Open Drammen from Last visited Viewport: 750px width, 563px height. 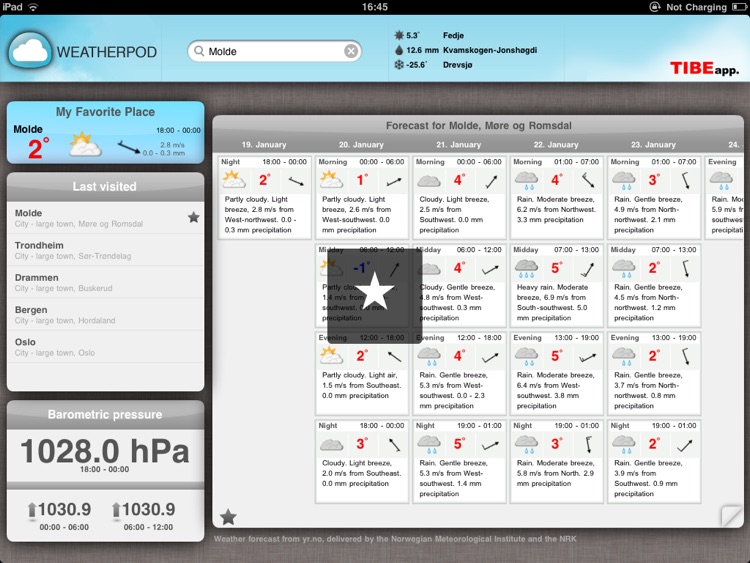coord(106,282)
